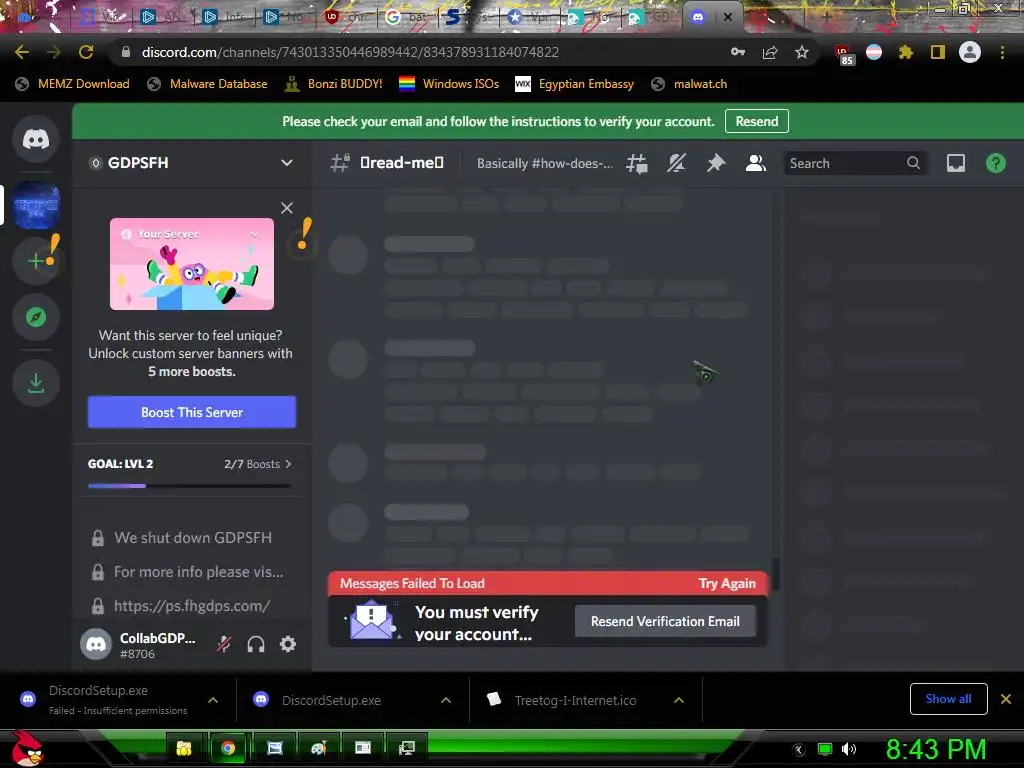Click the channel topic Basically #how-does-...
The height and width of the screenshot is (768, 1024).
pyautogui.click(x=545, y=163)
